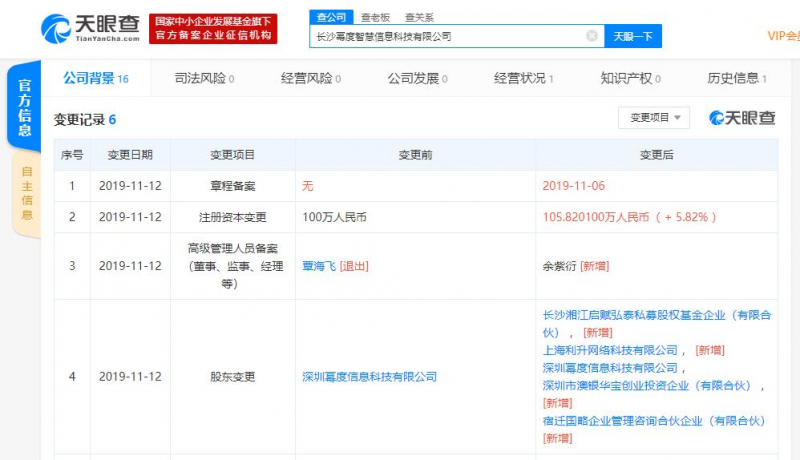800x460 pixels.
Task: Open 宿迁国略企业管理咨询合伙企业 link
Action: (x=654, y=421)
